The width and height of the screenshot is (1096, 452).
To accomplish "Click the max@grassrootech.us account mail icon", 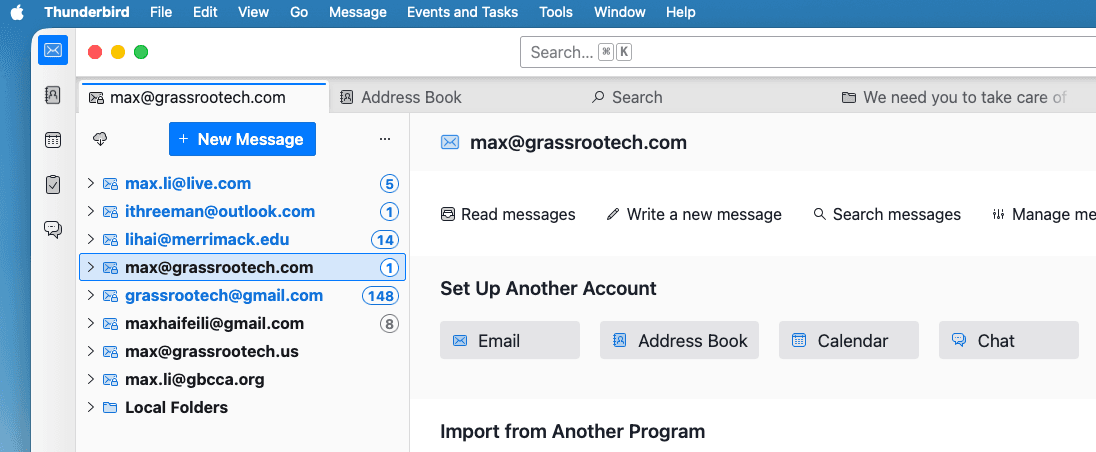I will [x=110, y=351].
